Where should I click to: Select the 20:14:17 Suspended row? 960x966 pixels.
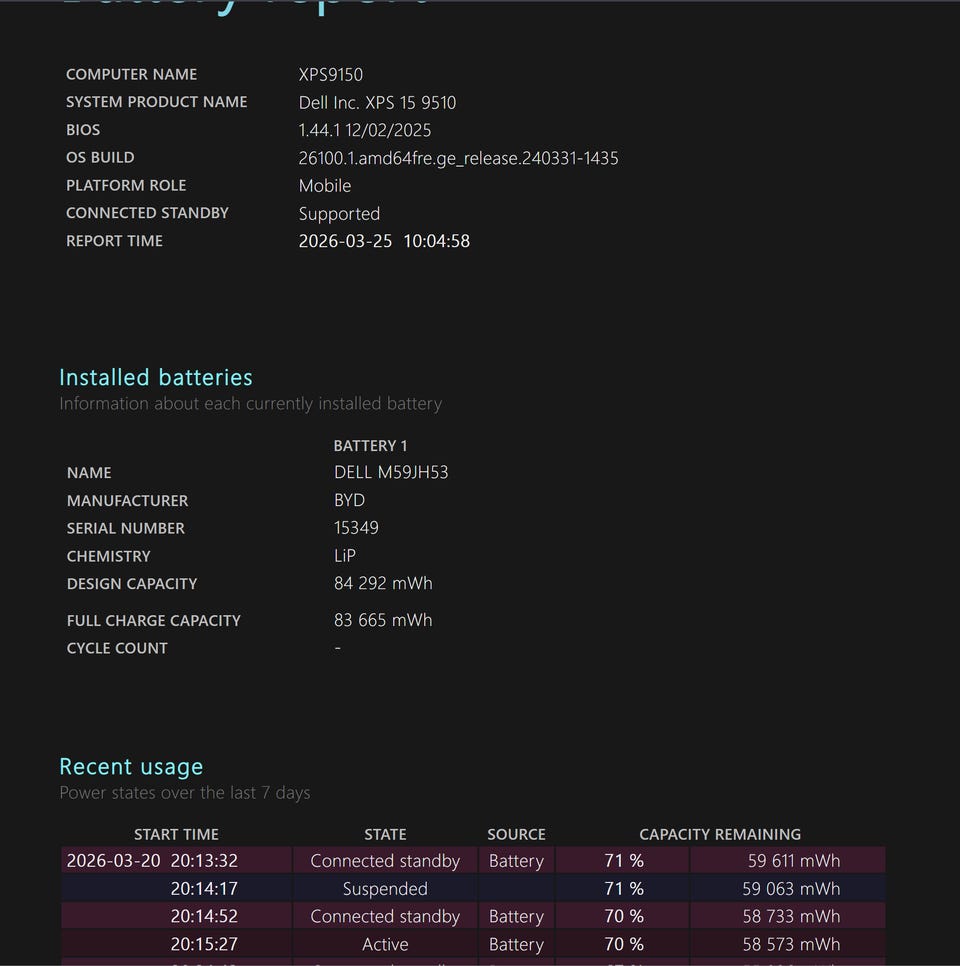(385, 888)
